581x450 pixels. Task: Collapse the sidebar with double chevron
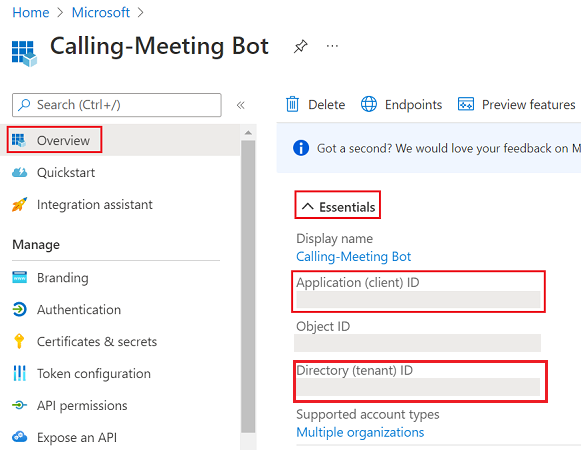coord(240,105)
